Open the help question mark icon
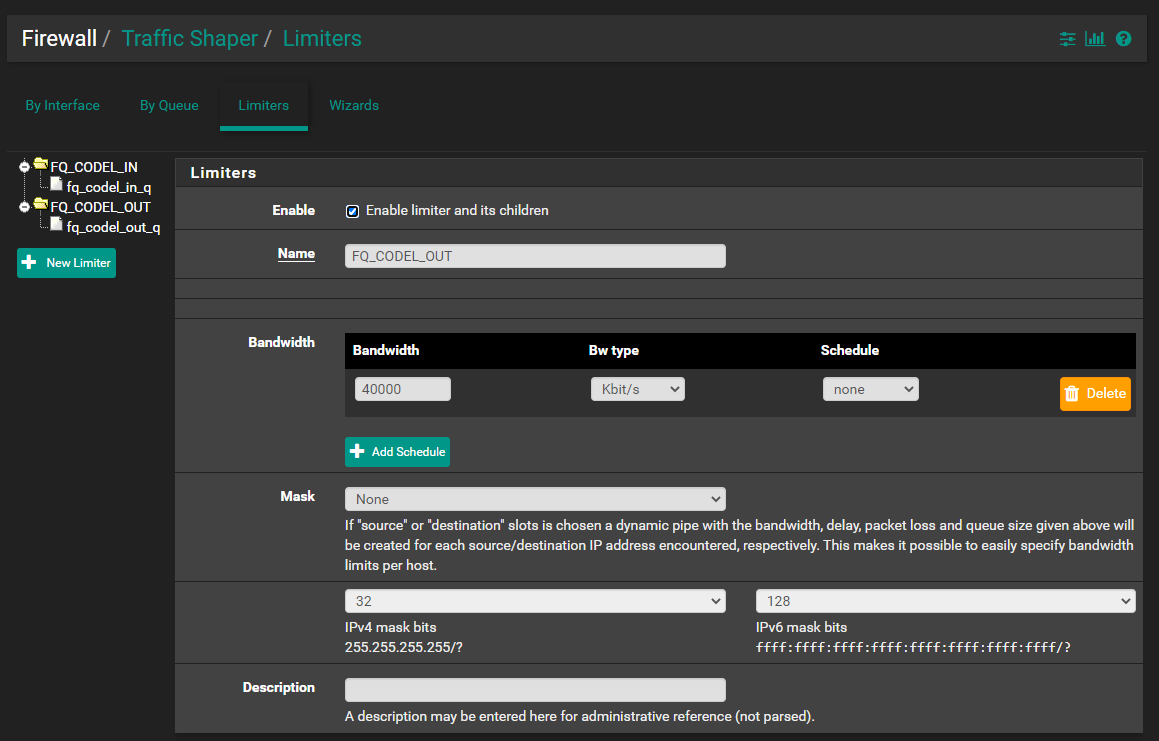Viewport: 1159px width, 741px height. [x=1124, y=39]
